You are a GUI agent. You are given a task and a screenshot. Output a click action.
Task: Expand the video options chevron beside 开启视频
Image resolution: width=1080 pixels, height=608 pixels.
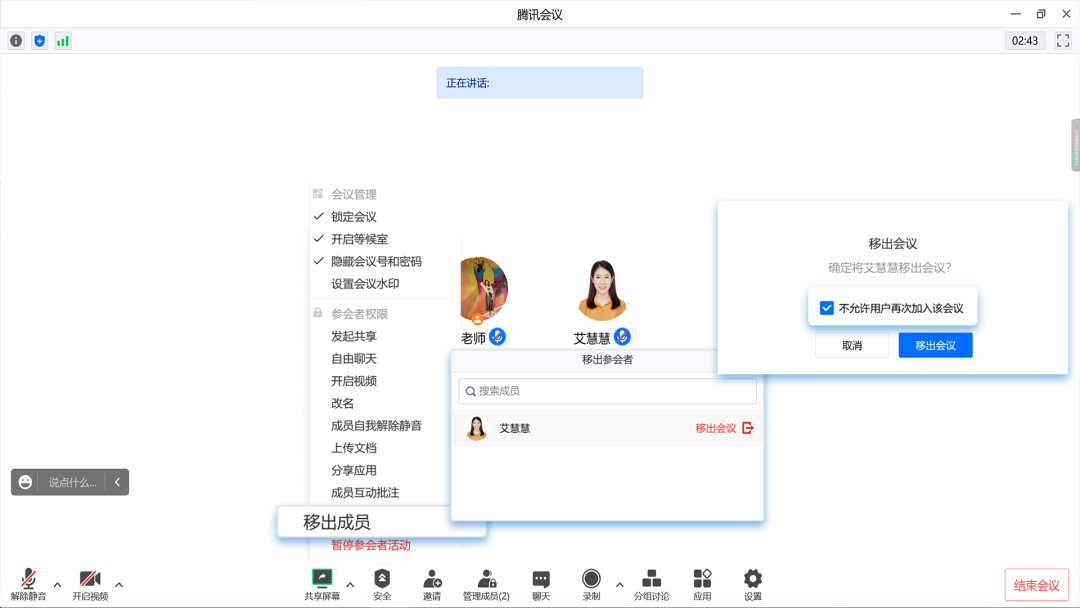click(119, 585)
